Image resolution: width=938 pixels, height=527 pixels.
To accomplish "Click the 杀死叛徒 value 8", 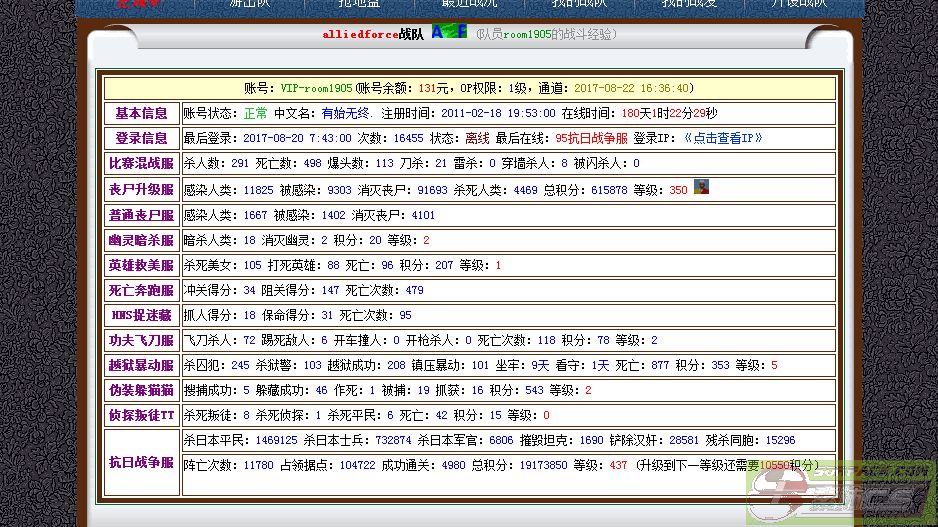I will [246, 415].
